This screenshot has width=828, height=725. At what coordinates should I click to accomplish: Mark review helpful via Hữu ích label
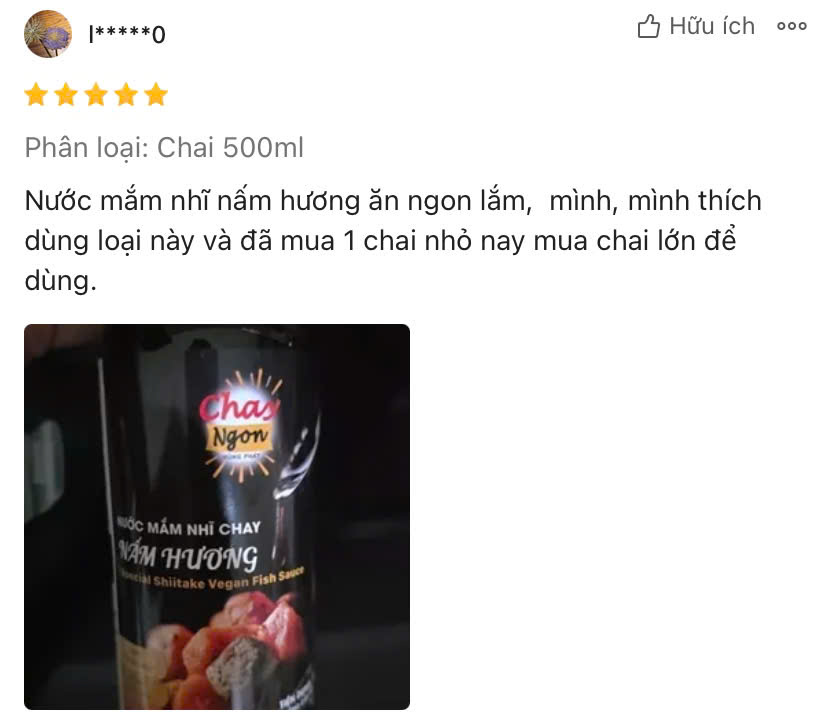(x=712, y=26)
